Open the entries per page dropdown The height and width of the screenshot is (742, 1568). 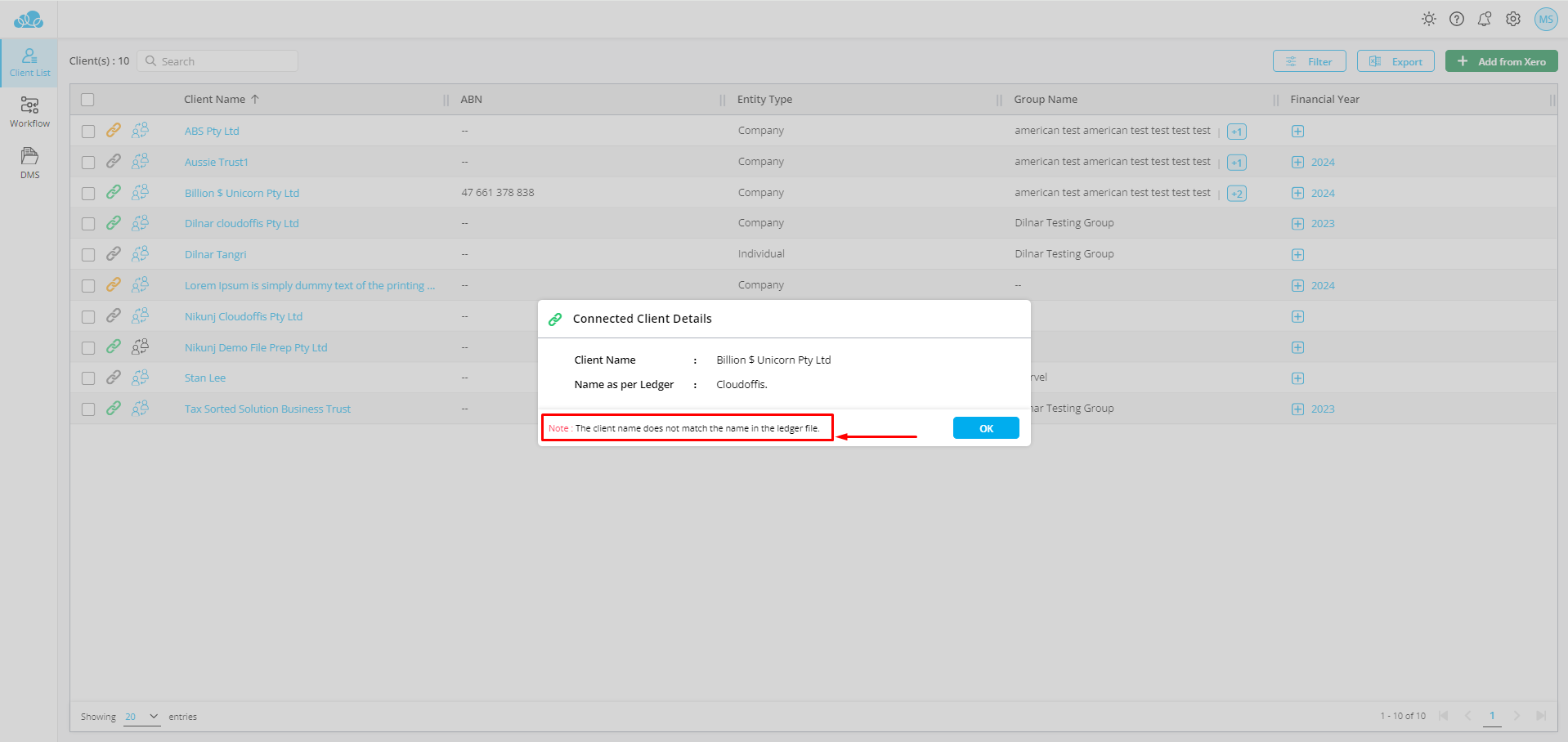141,717
